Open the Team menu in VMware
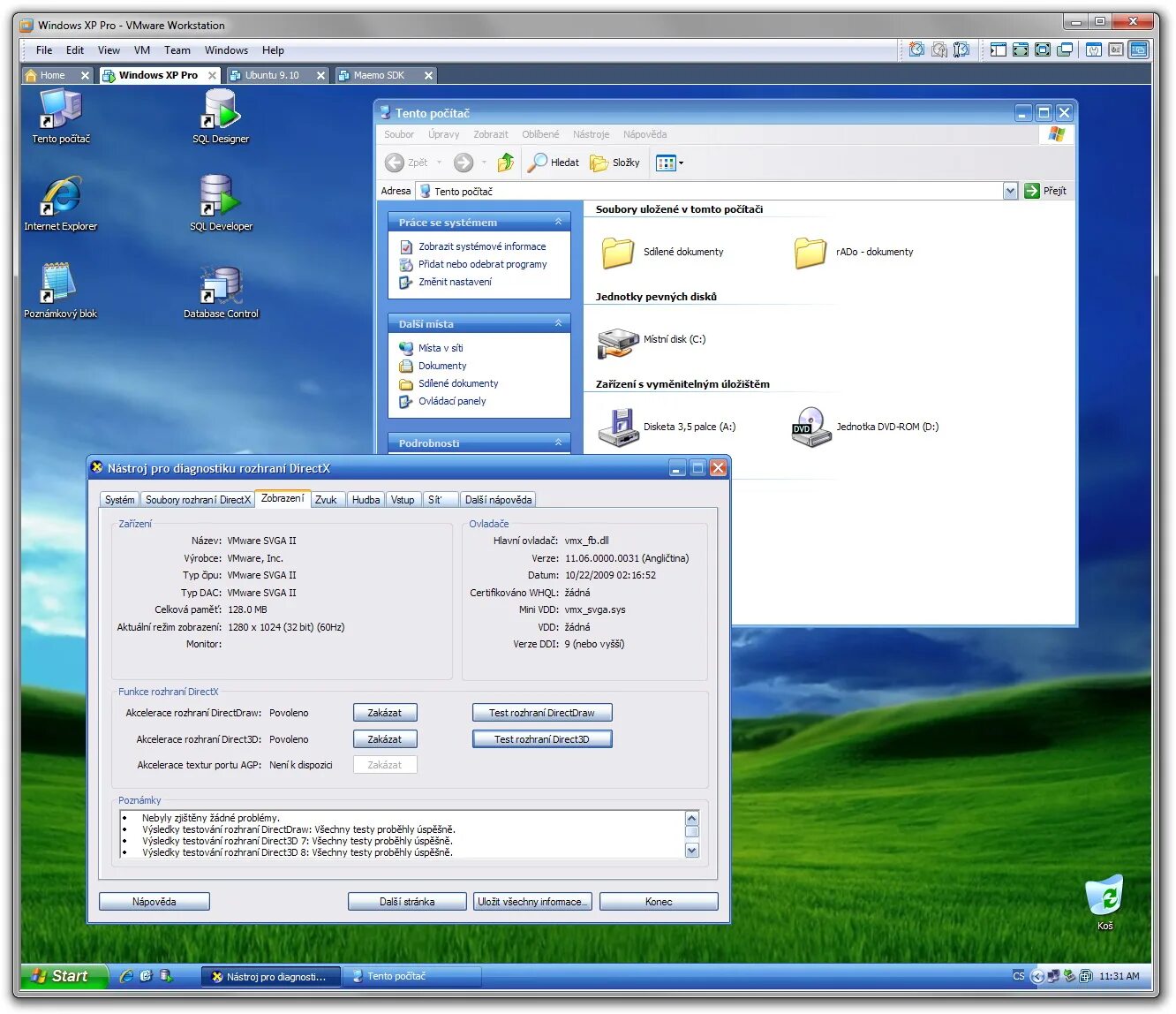The height and width of the screenshot is (1014, 1176). pos(177,50)
